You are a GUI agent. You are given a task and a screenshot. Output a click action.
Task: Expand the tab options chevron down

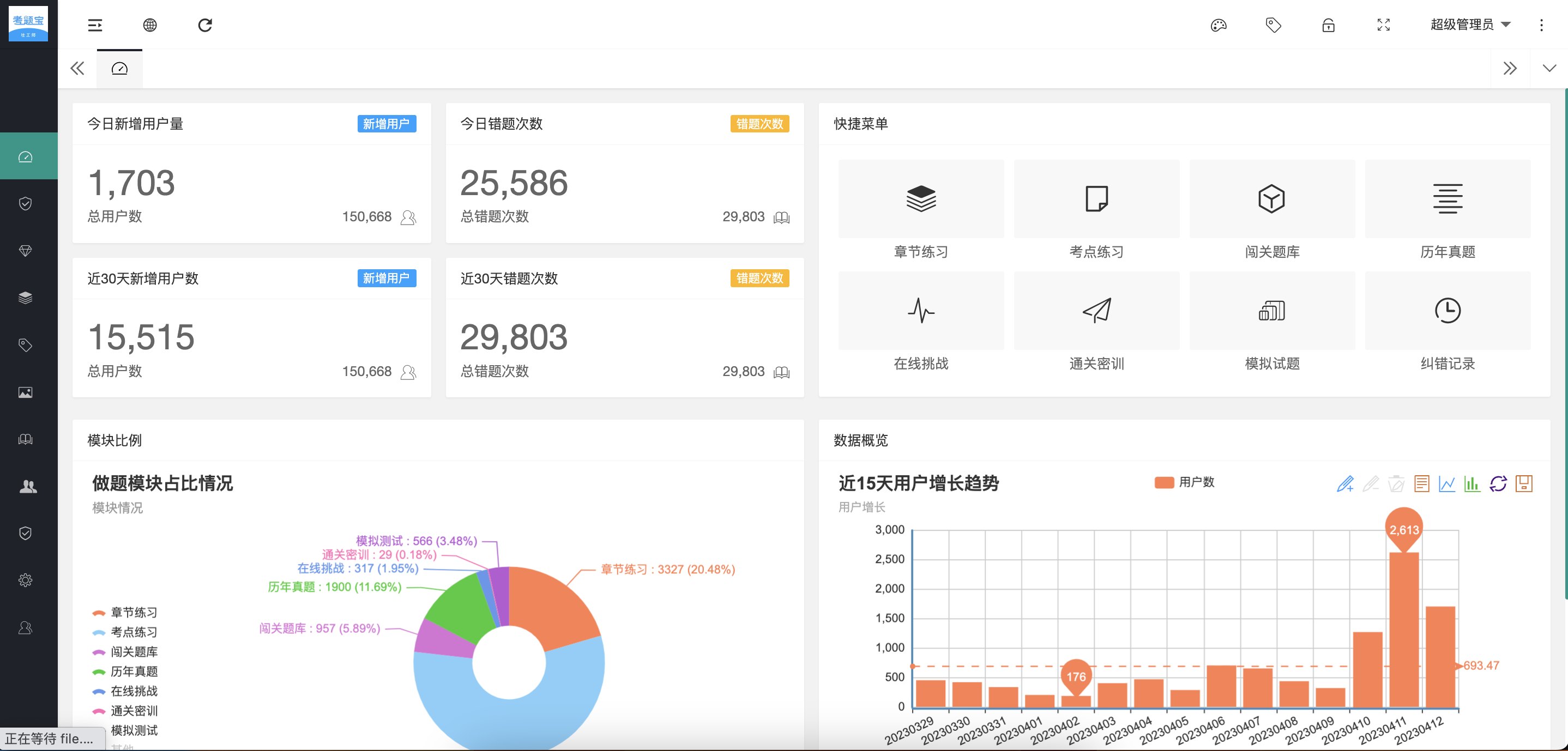click(1549, 68)
